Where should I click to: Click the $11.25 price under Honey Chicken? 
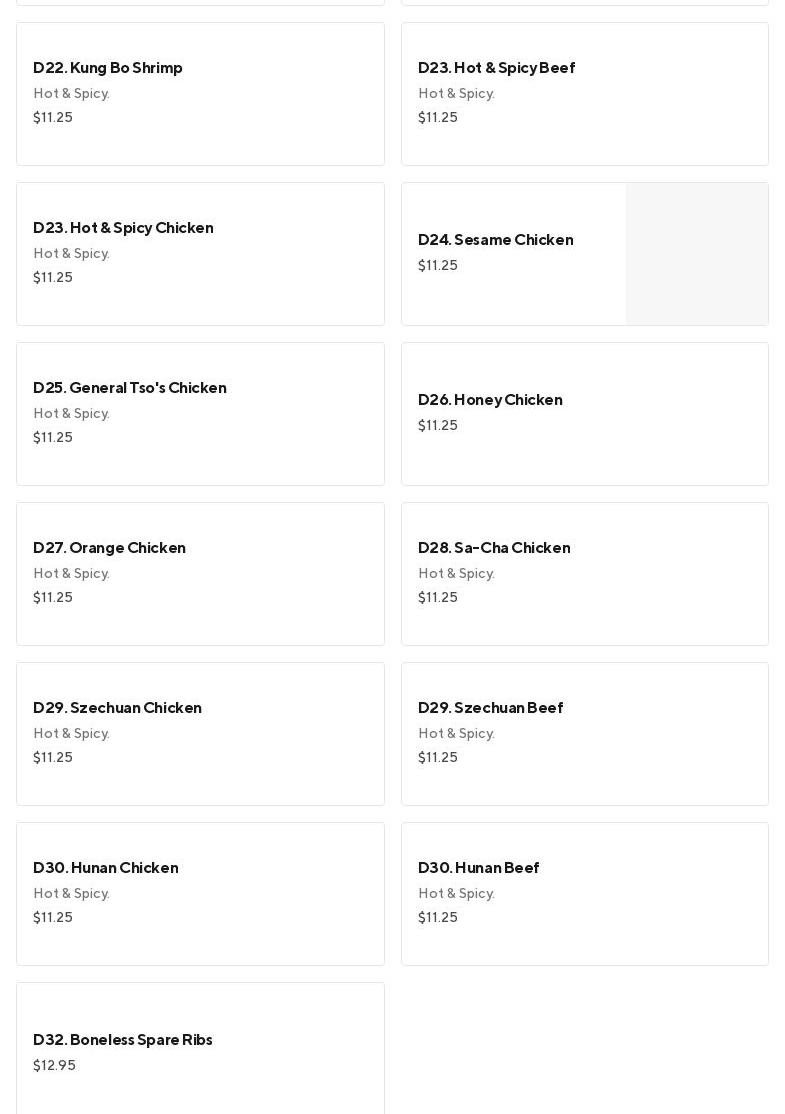438,426
